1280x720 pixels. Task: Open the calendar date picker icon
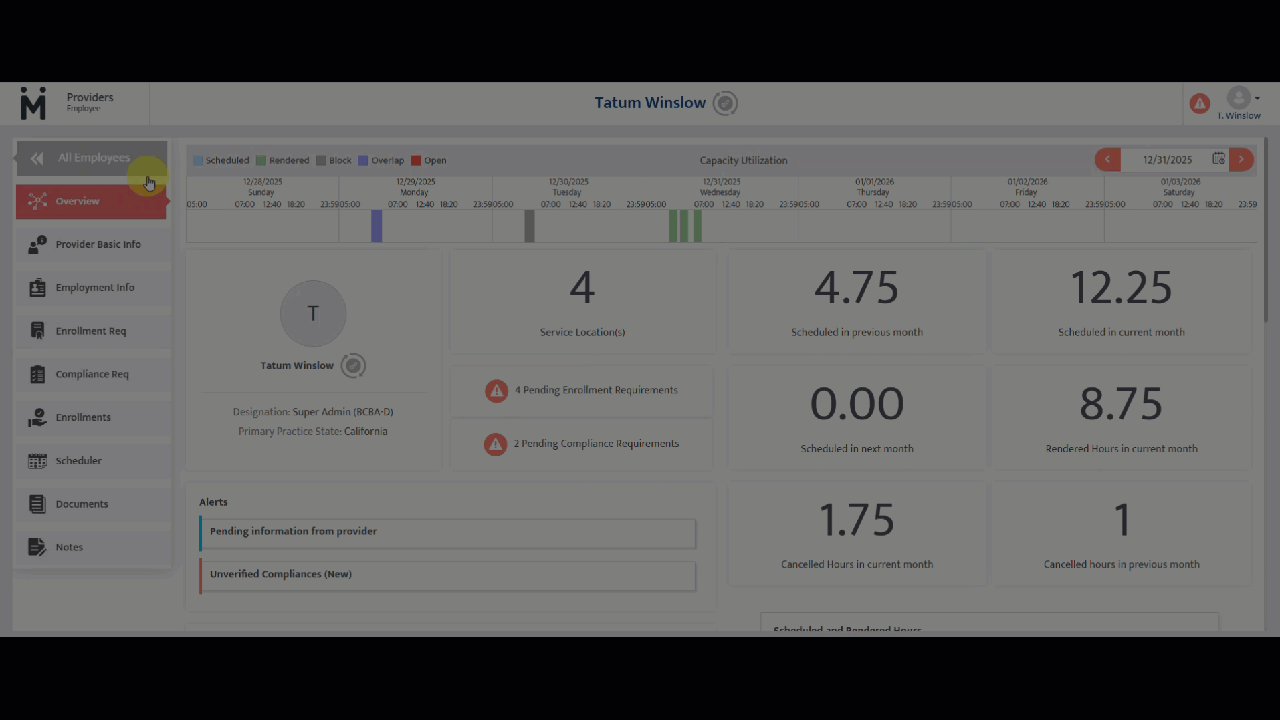(x=1218, y=159)
